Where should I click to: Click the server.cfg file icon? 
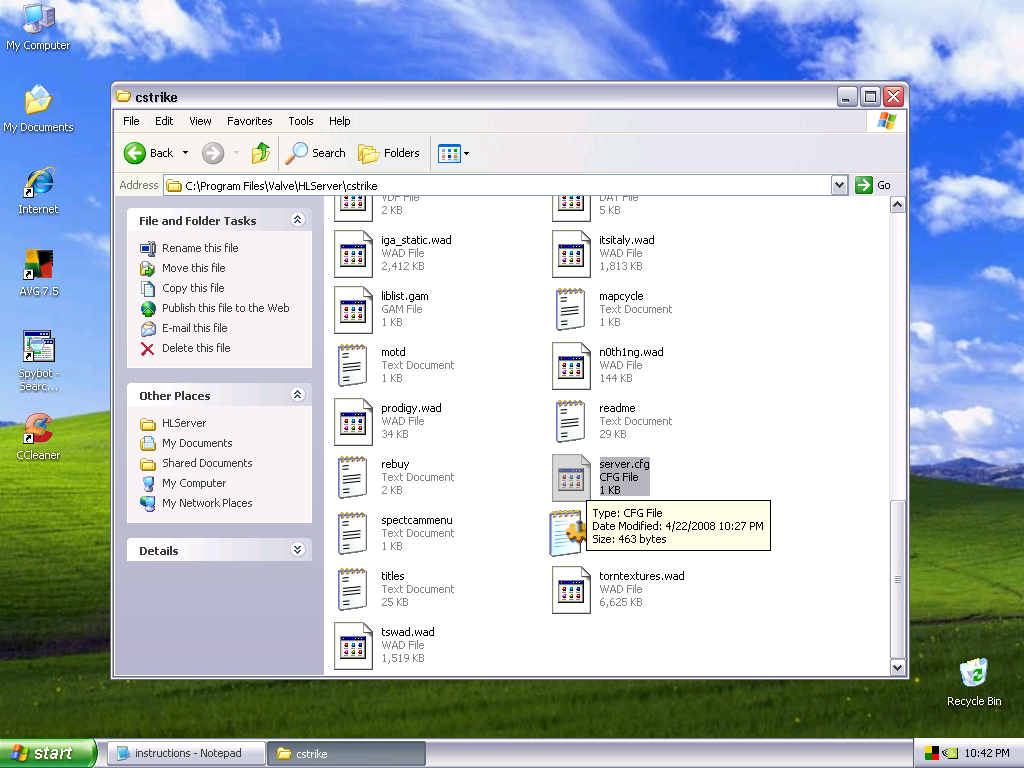tap(571, 478)
